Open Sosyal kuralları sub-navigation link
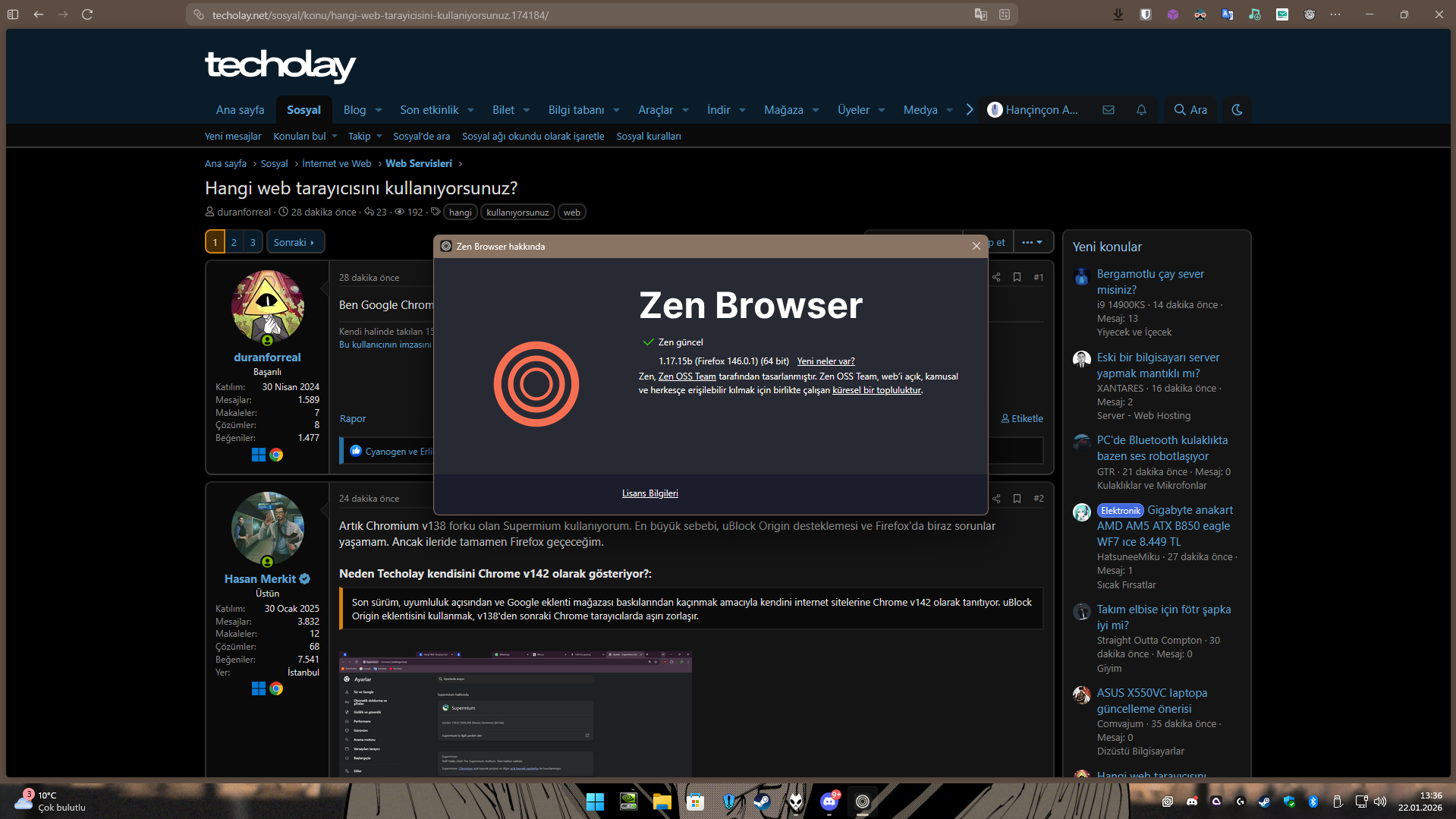Screen dimensions: 1456x819 tap(649, 137)
